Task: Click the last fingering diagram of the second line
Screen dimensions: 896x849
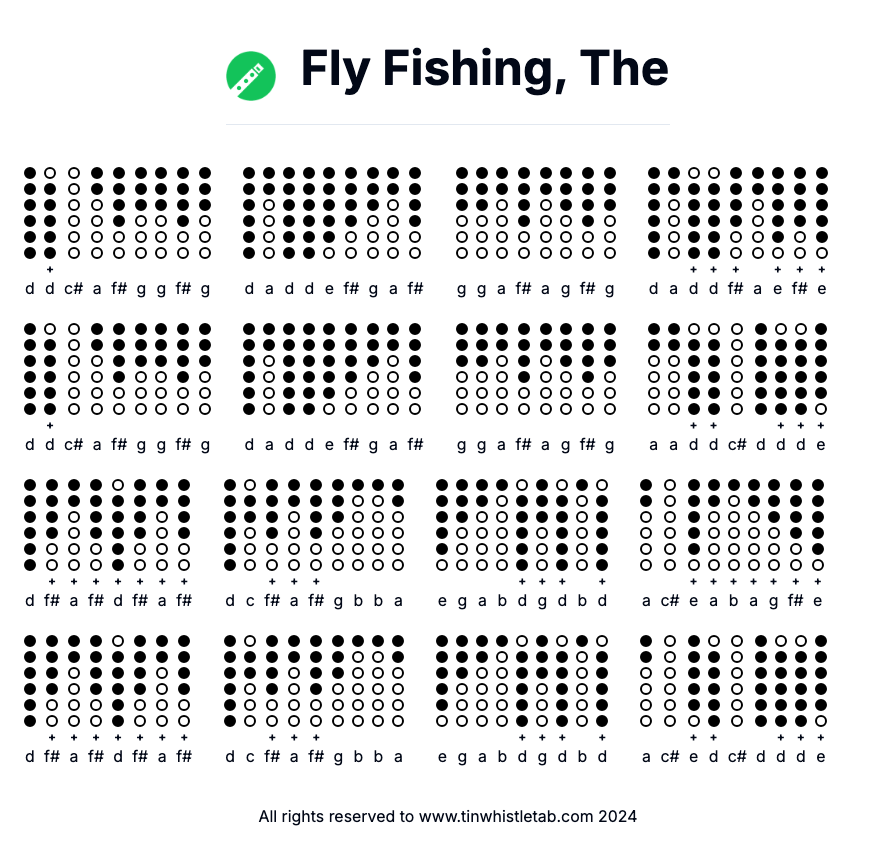Action: pyautogui.click(x=821, y=369)
